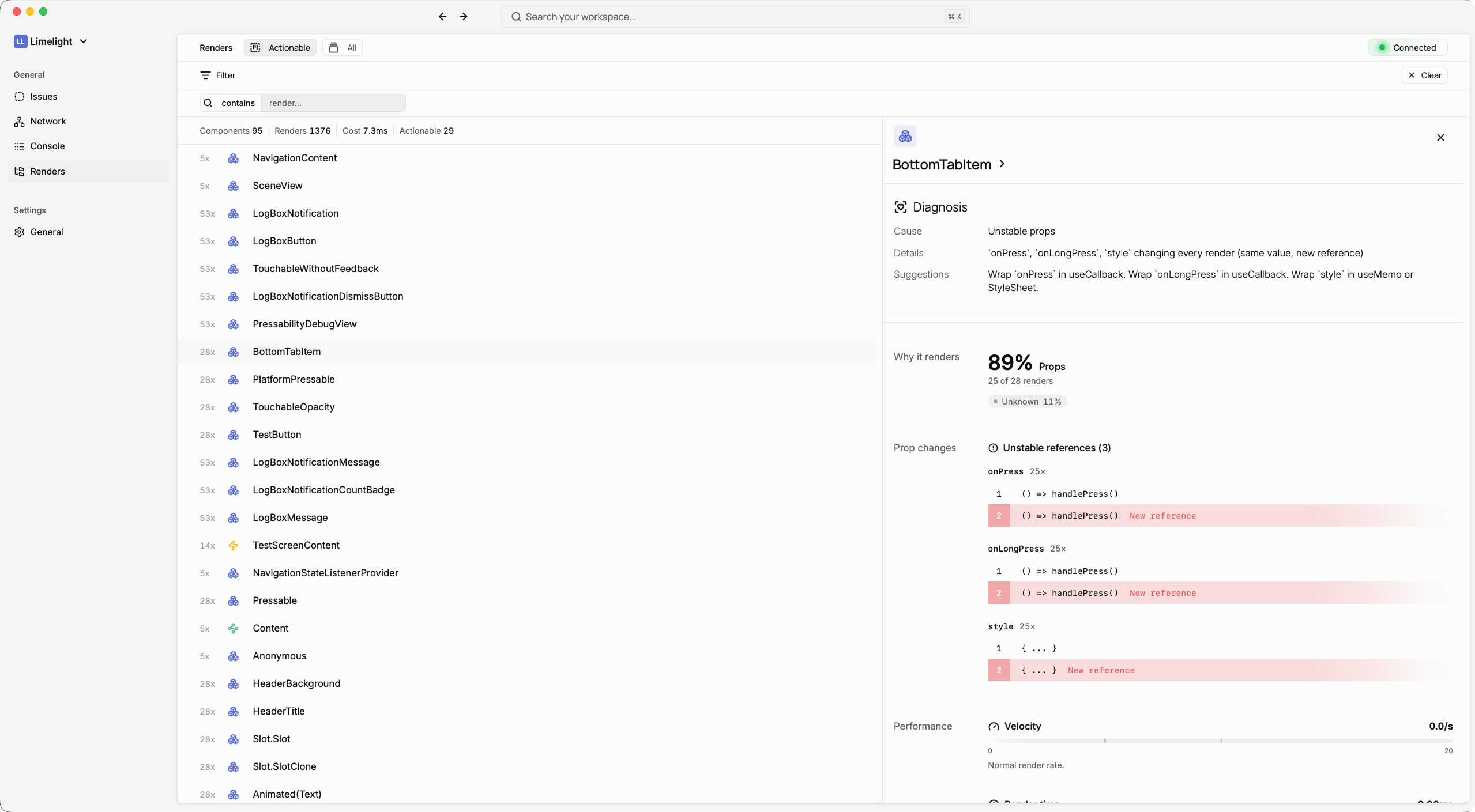Select PlatformPressable from the render list
Screen dimensions: 1475x812
[x=294, y=379]
